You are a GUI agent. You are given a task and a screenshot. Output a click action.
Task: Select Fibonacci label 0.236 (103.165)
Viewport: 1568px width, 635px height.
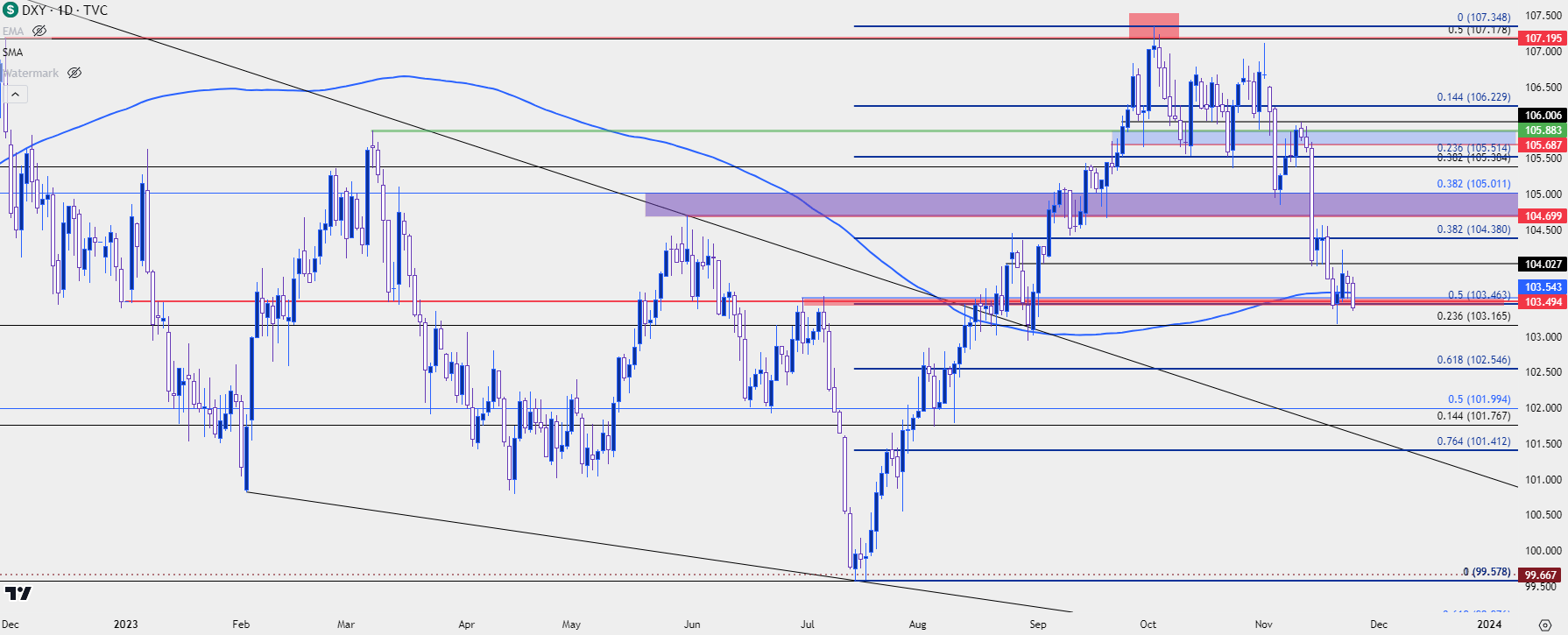pyautogui.click(x=1473, y=316)
